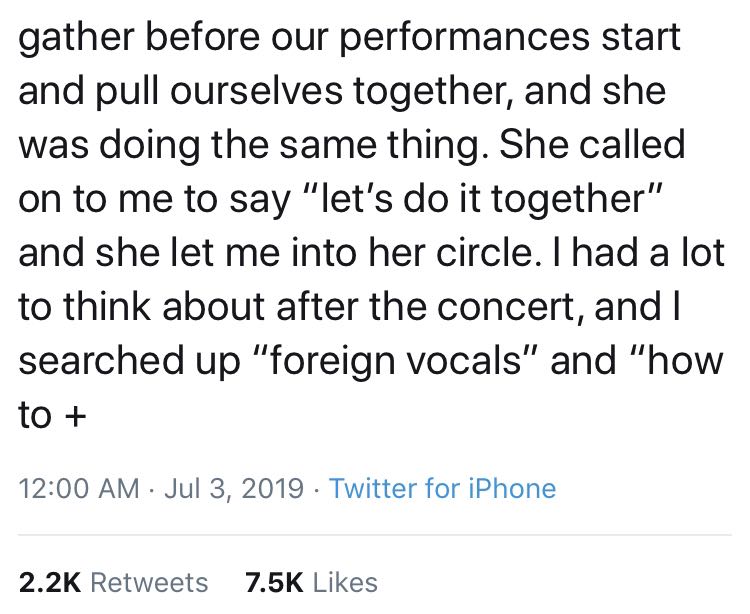Click the 7.5K like count number

click(x=272, y=582)
